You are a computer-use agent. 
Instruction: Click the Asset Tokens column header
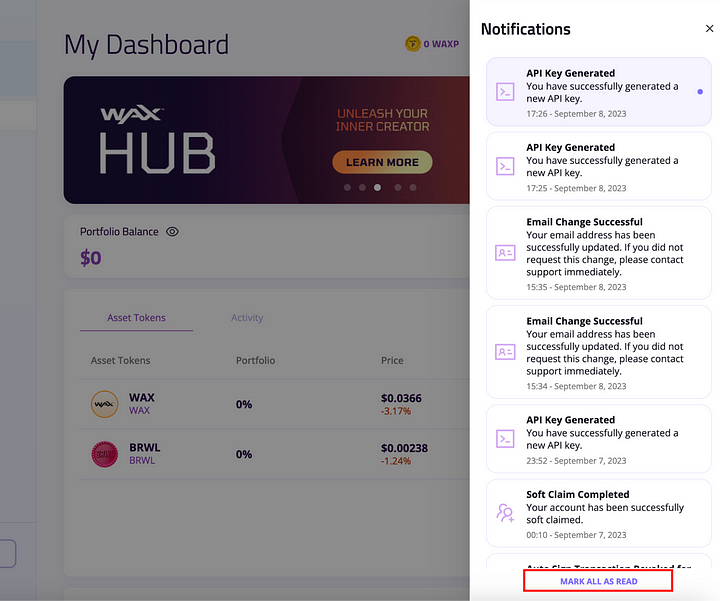[120, 360]
